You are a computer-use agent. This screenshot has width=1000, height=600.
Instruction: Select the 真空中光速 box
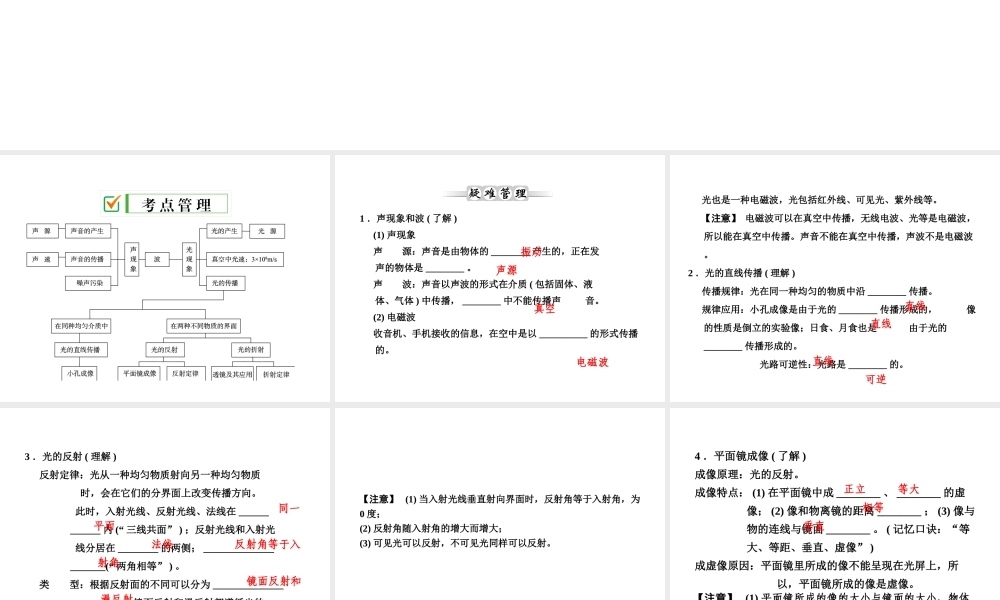pyautogui.click(x=245, y=259)
